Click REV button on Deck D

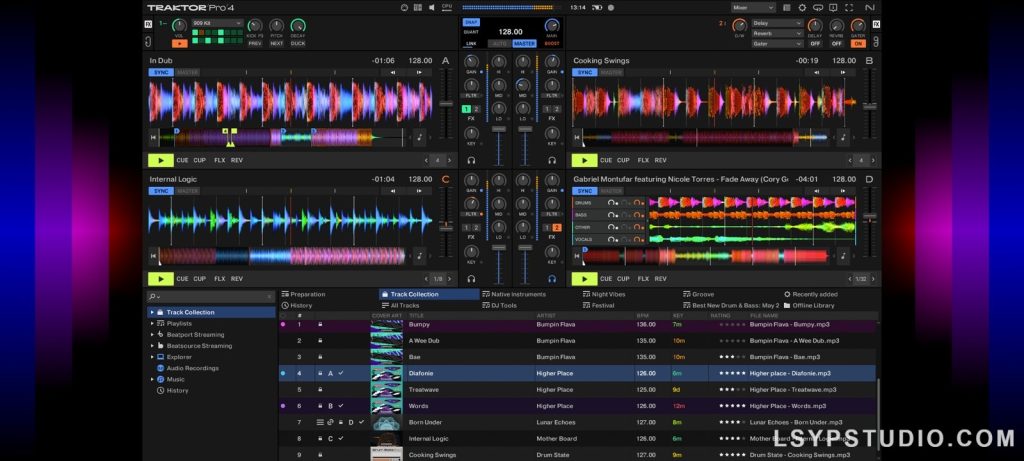click(x=660, y=279)
